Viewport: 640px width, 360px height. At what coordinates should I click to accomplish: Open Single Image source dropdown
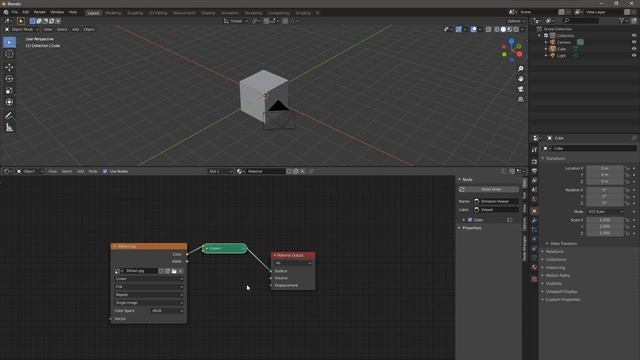pos(149,303)
